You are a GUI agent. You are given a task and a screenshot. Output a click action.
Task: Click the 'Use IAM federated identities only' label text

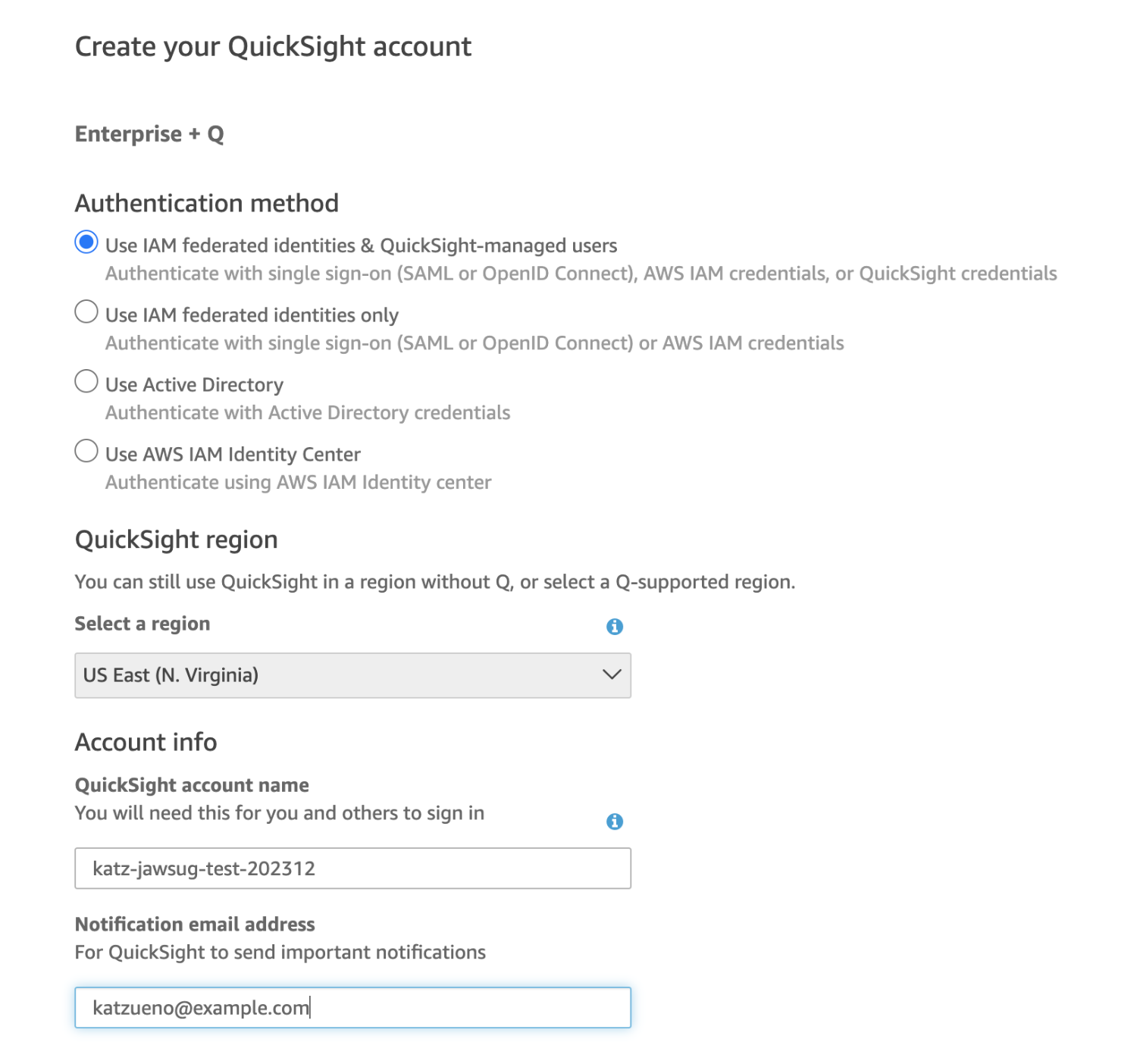point(252,315)
